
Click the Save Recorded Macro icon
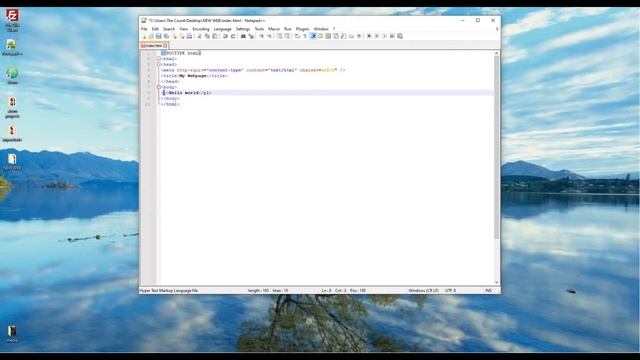(400, 36)
